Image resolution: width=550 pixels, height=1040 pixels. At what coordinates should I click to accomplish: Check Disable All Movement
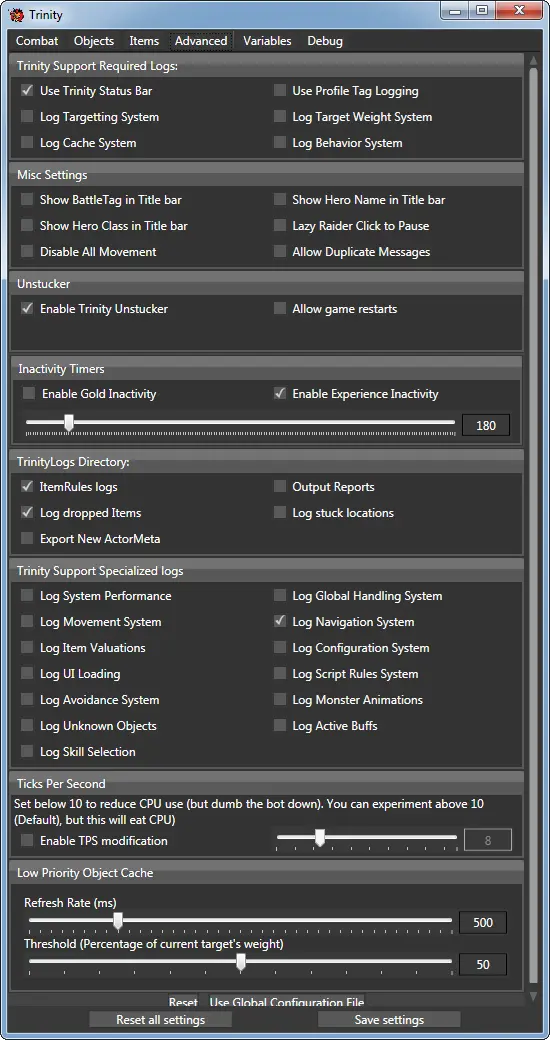click(x=27, y=251)
